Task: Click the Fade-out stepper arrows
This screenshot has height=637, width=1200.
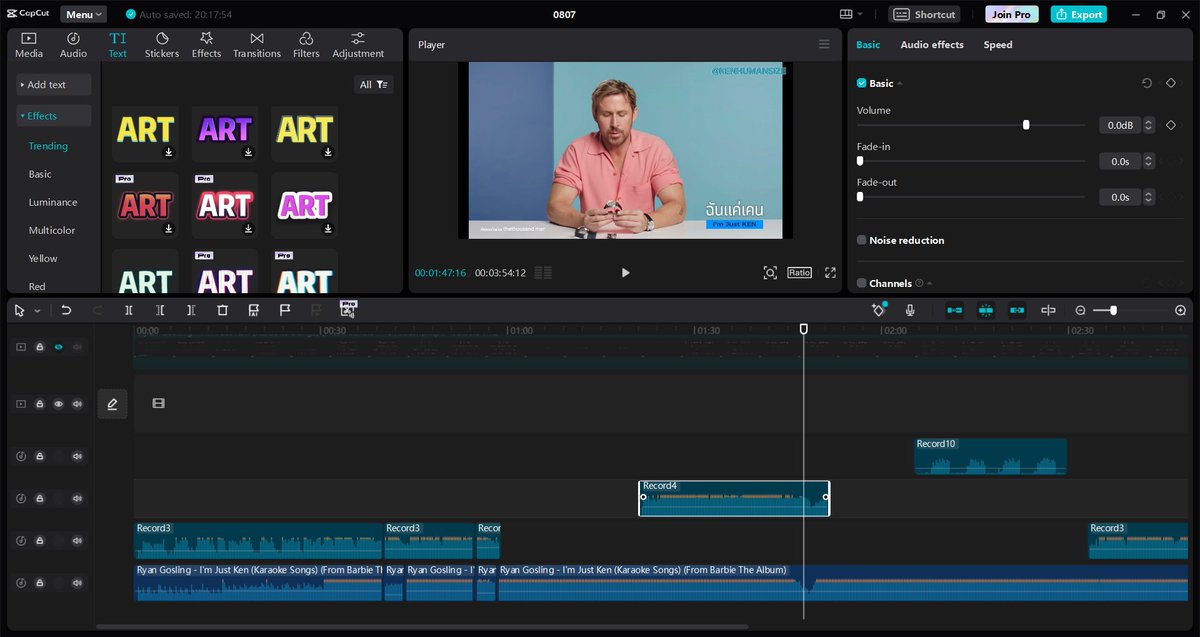Action: click(1148, 197)
